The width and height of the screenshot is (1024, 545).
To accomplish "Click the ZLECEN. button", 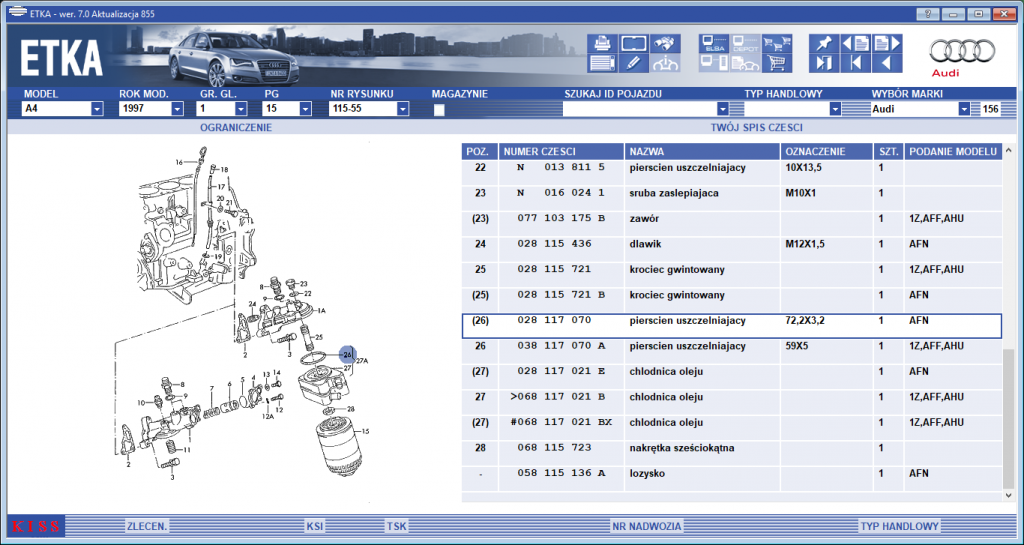I will tap(147, 526).
